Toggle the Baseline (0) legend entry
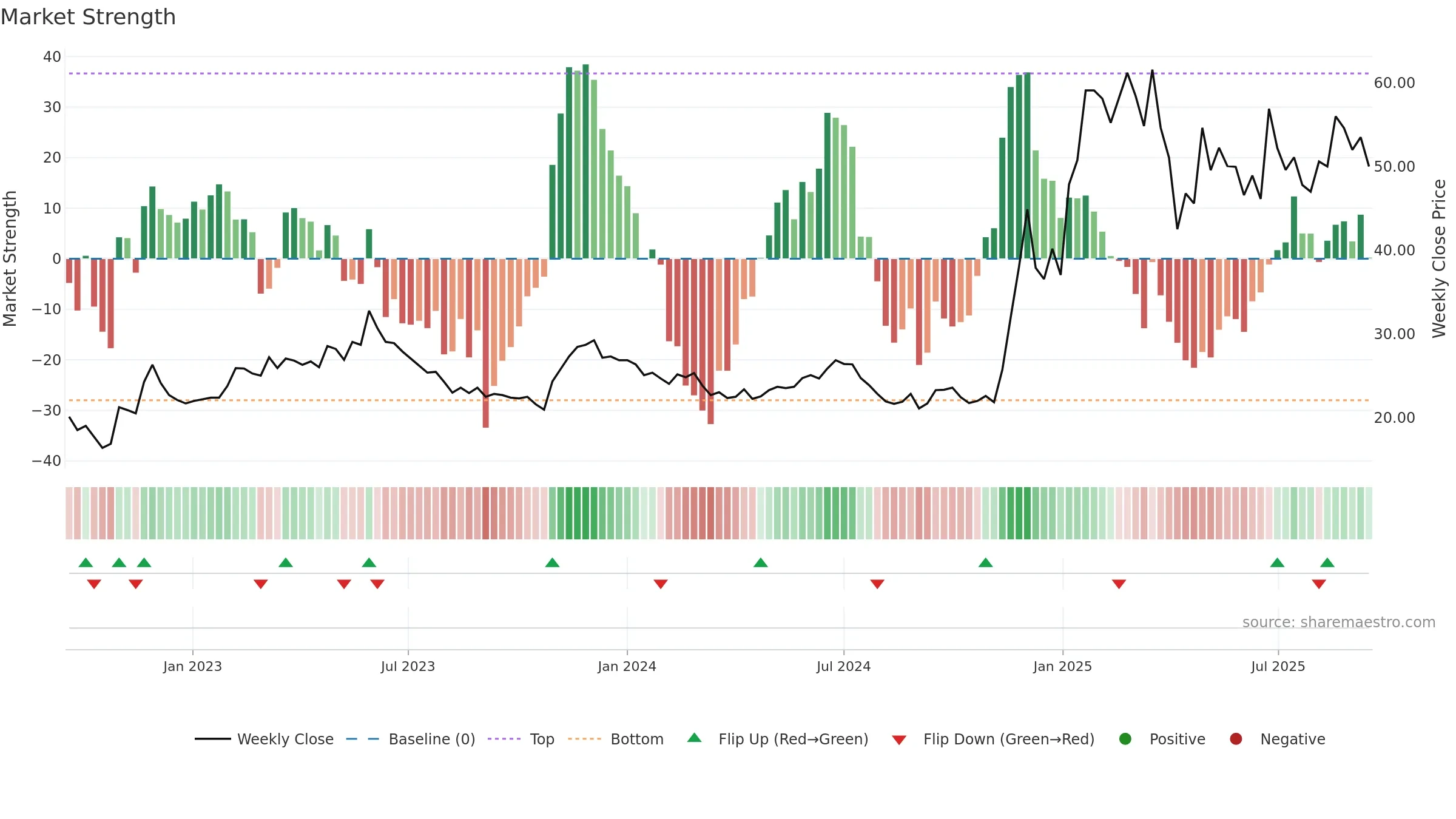Image resolution: width=1456 pixels, height=819 pixels. (411, 739)
